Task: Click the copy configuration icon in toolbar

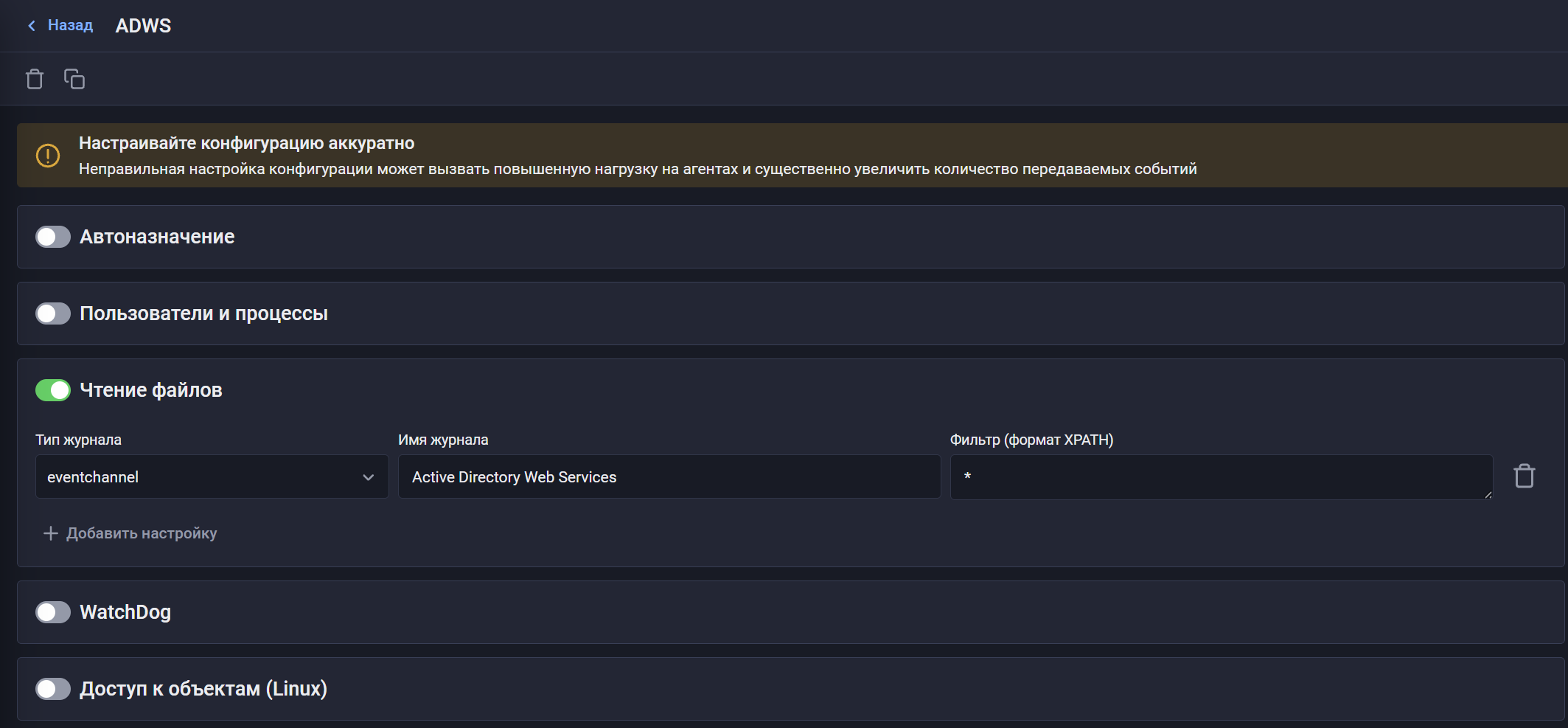Action: click(x=74, y=79)
